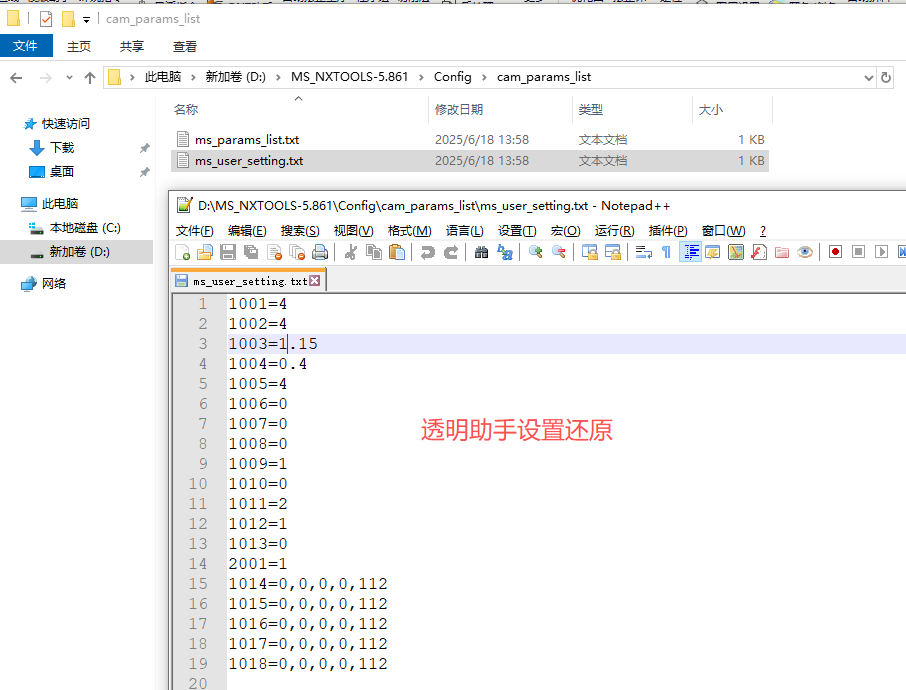
Task: Open Find with the binoculars icon
Action: coord(481,252)
